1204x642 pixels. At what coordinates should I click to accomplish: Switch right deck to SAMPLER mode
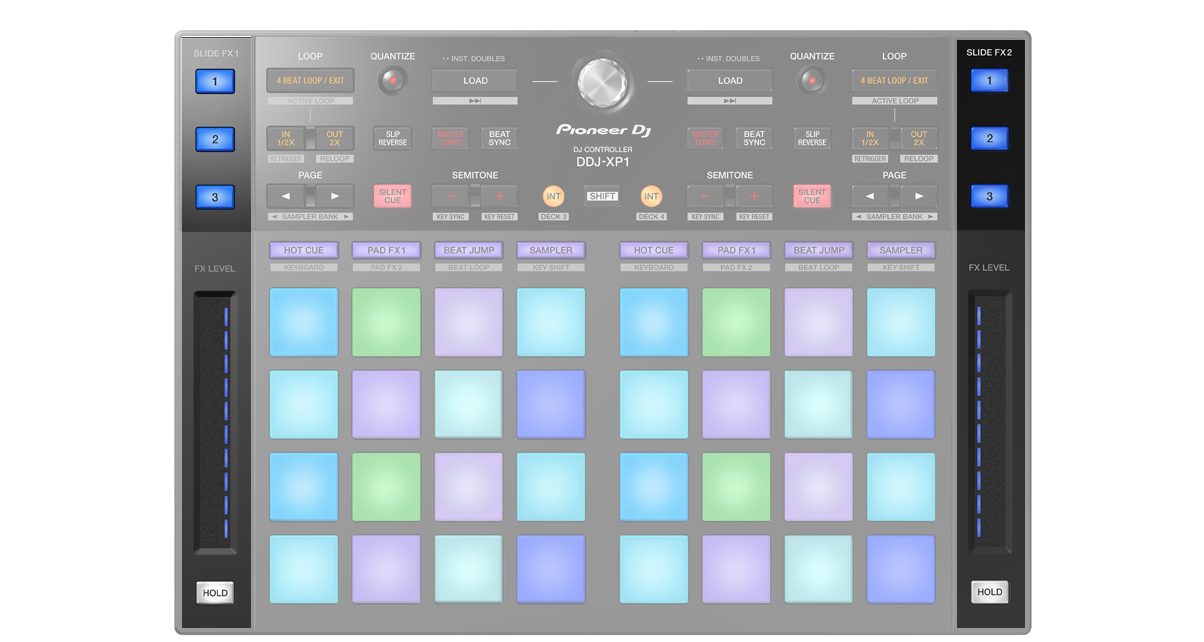click(900, 250)
